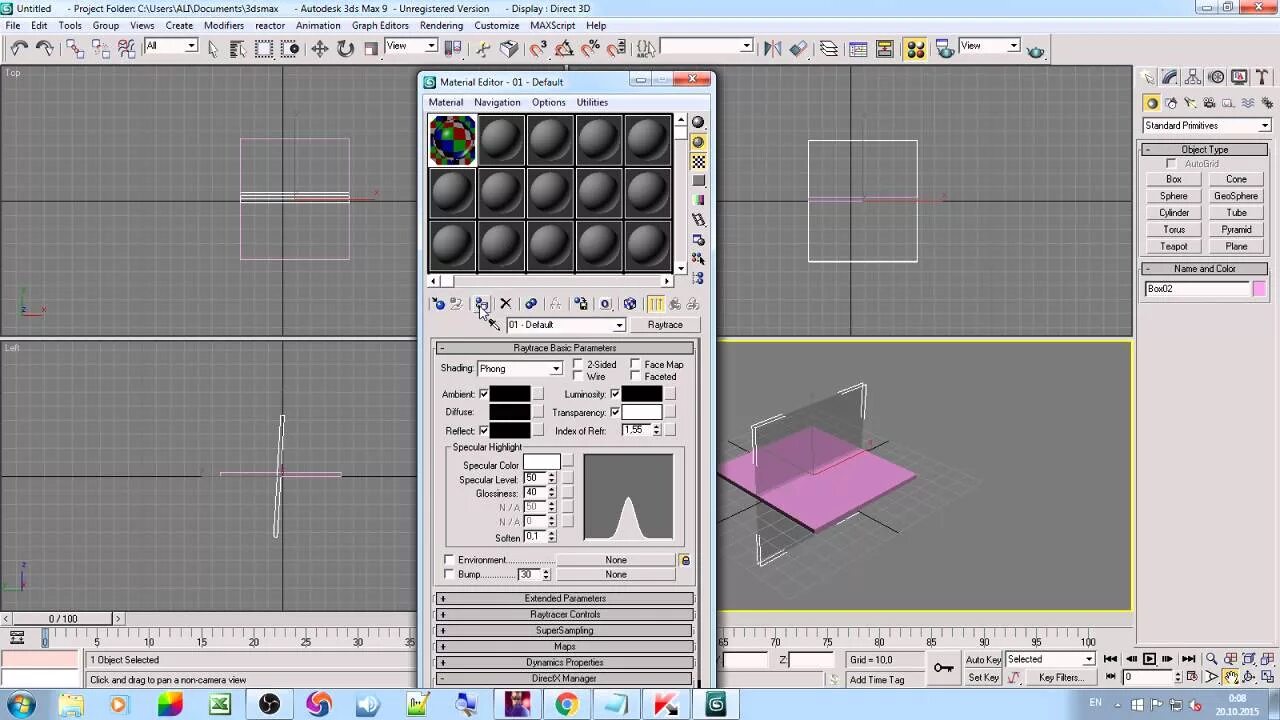1280x720 pixels.
Task: Uncheck the Reflect checkbox
Action: pos(484,431)
